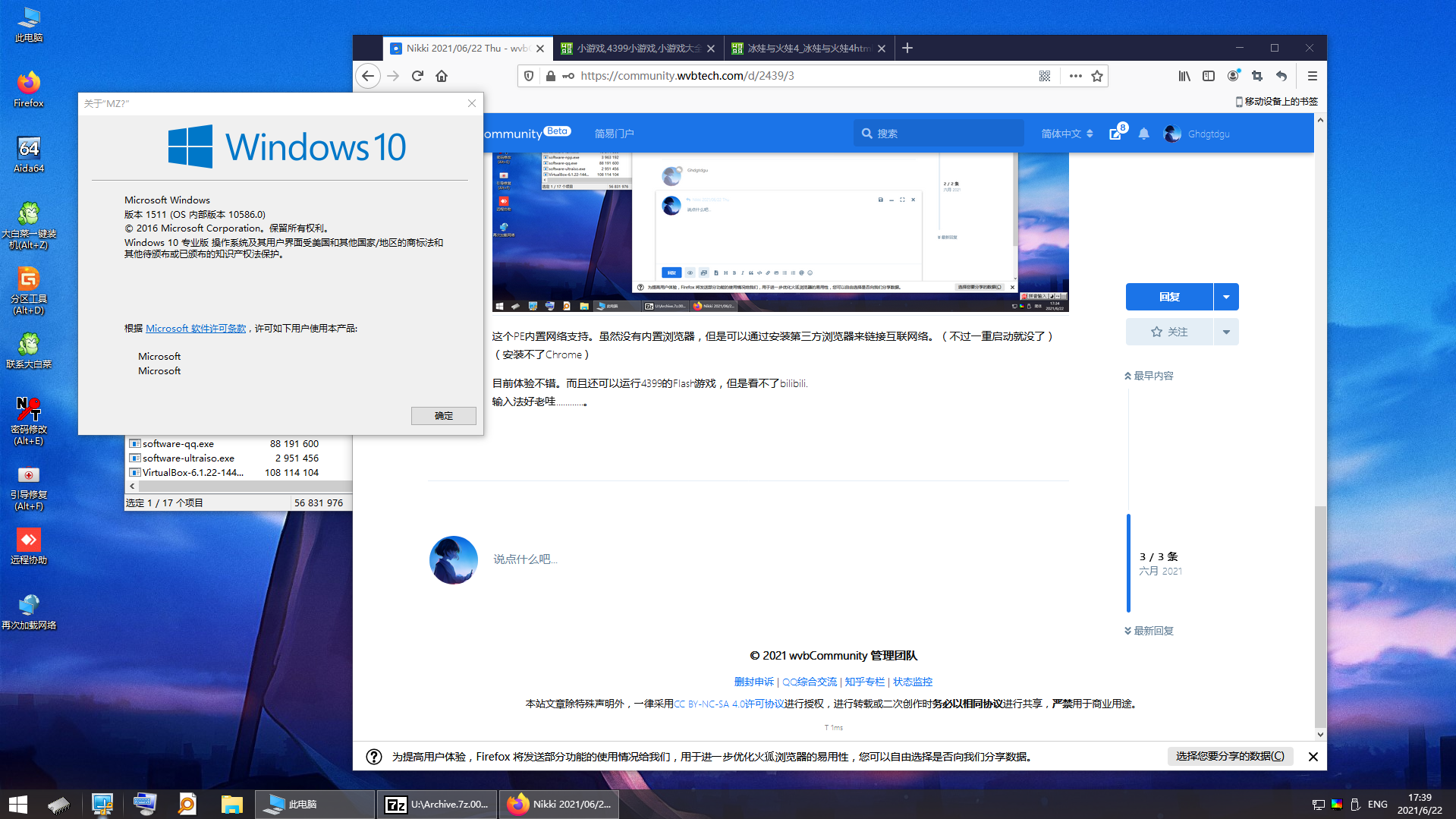Click the Firefox back arrow button
The width and height of the screenshot is (1456, 819).
pos(368,76)
